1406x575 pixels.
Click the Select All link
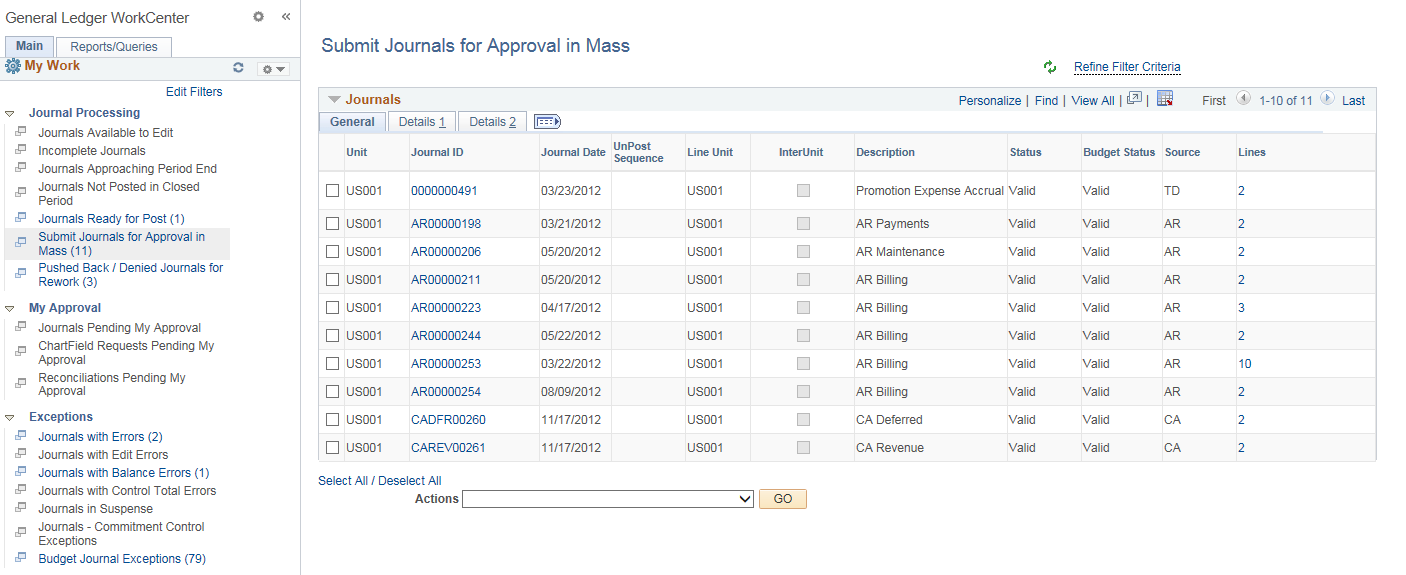(342, 481)
